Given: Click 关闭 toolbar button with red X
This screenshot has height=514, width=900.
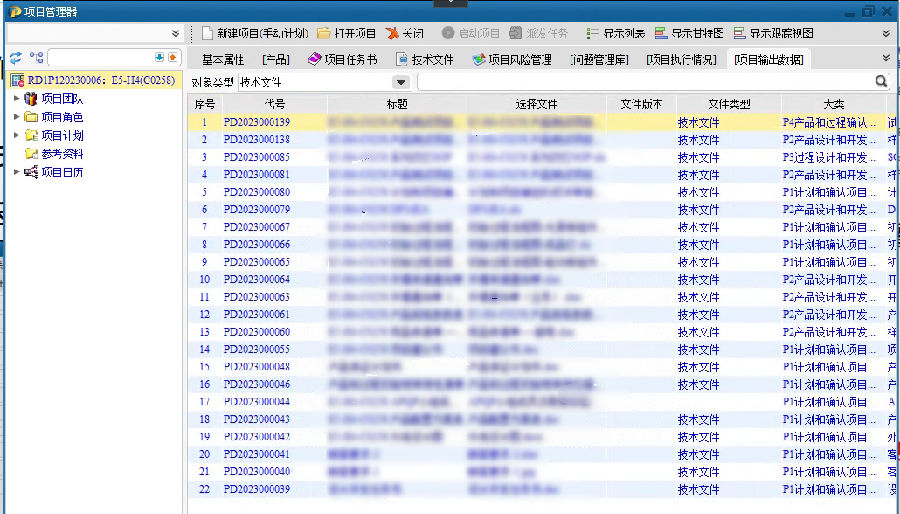Looking at the screenshot, I should click(x=405, y=33).
